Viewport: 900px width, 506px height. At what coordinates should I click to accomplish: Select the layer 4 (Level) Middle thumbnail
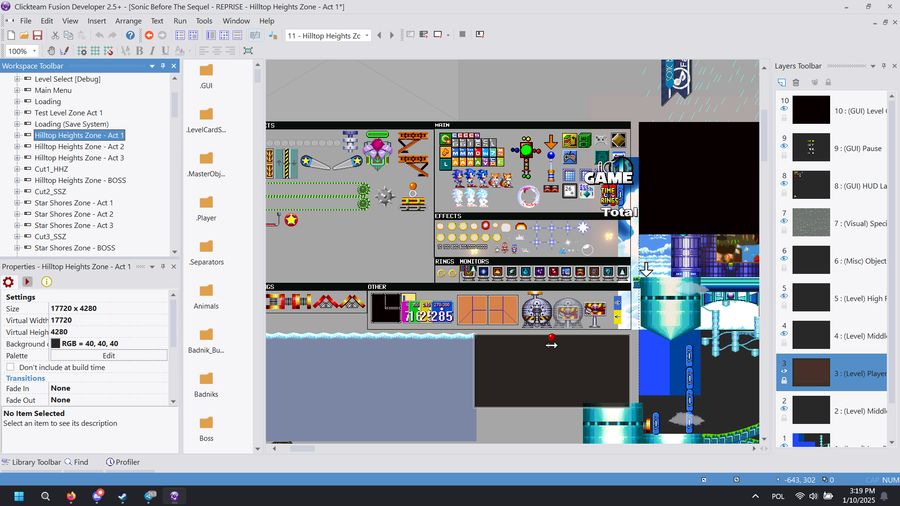point(811,334)
